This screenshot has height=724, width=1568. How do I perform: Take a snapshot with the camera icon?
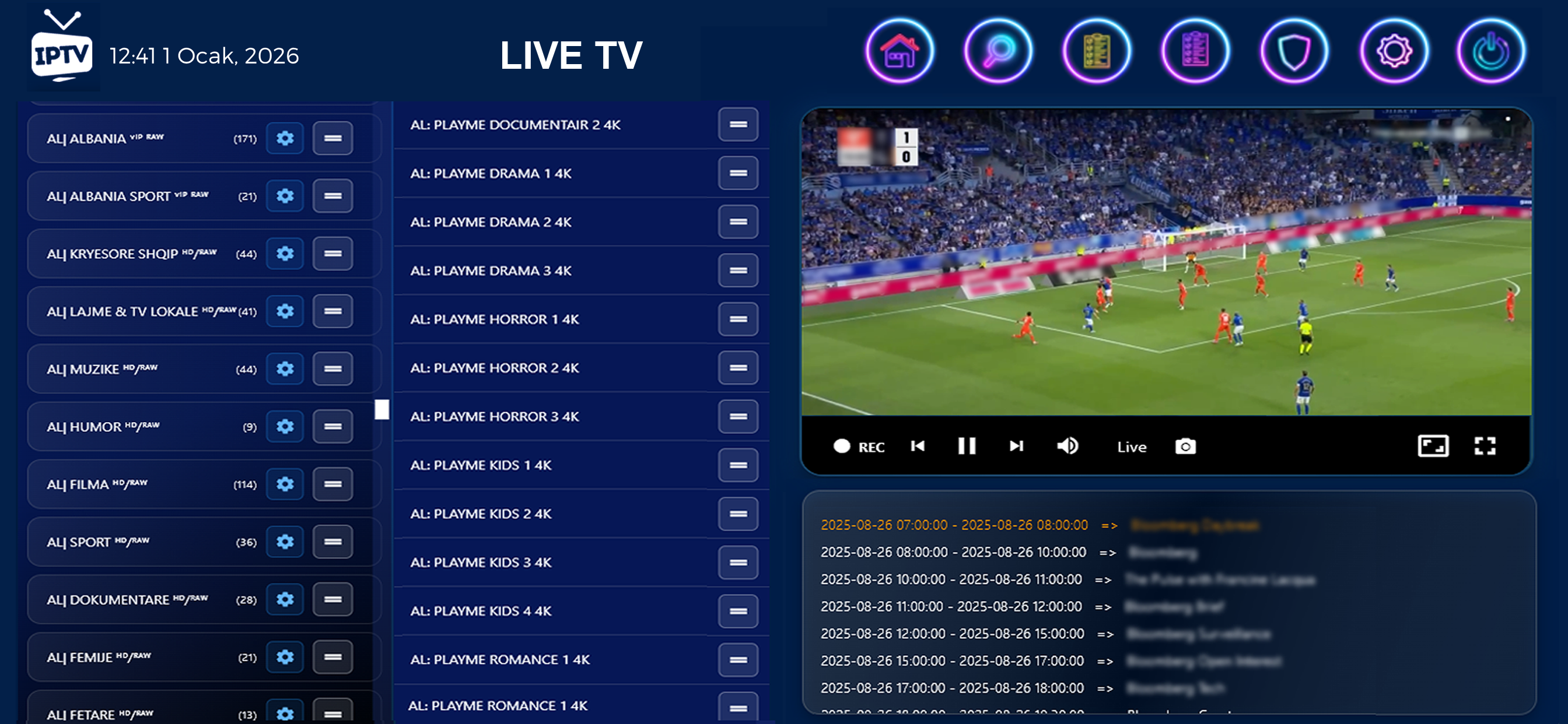coord(1185,447)
